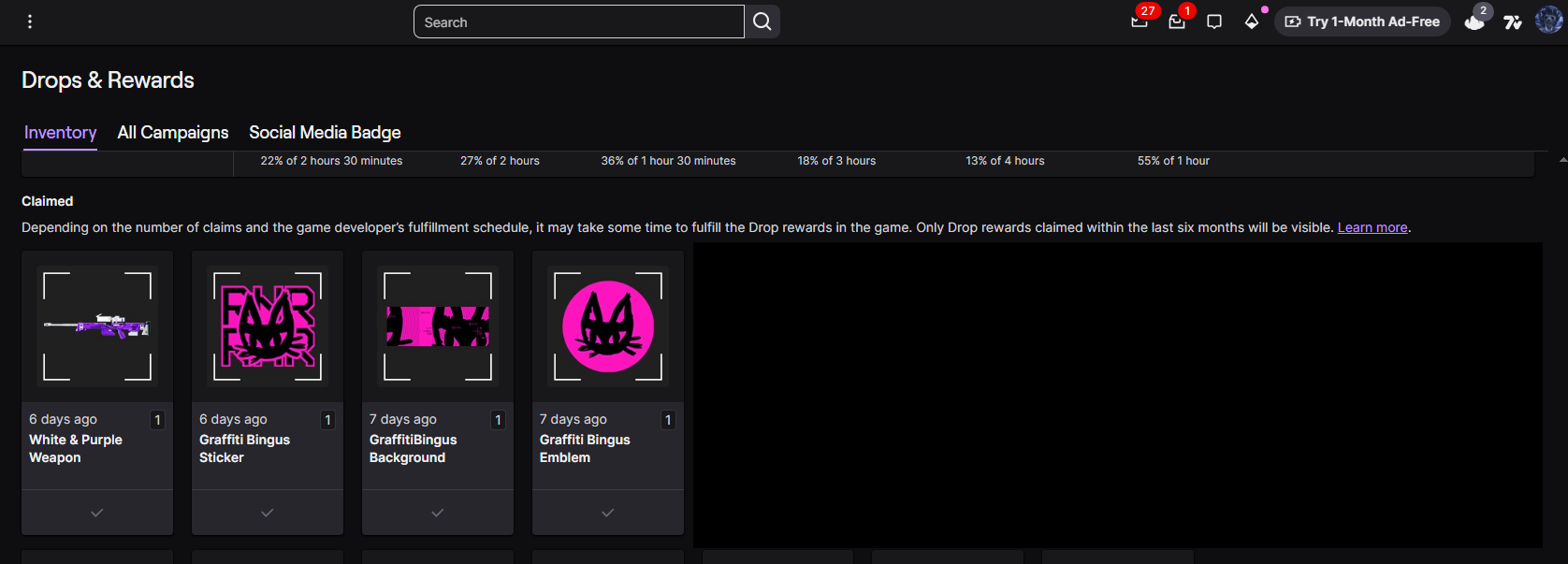Viewport: 1568px width, 564px height.
Task: Open notifications inbox icon
Action: pyautogui.click(x=1177, y=22)
